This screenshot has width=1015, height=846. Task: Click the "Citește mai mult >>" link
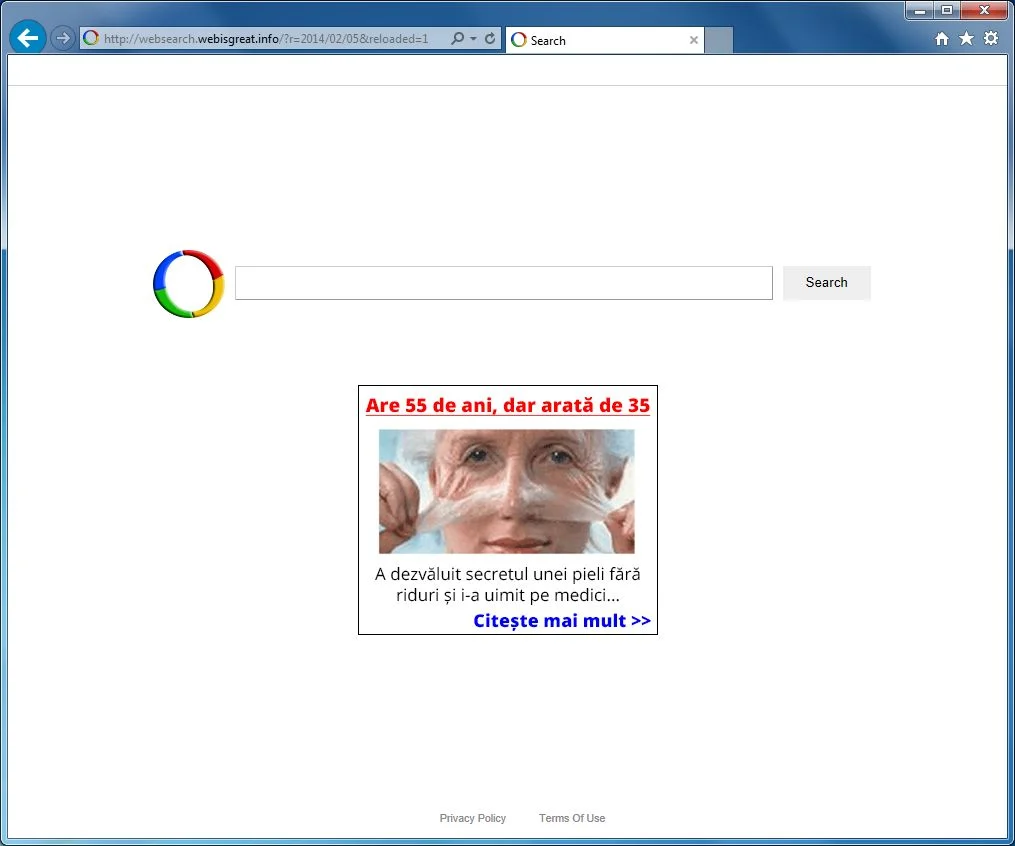point(562,620)
